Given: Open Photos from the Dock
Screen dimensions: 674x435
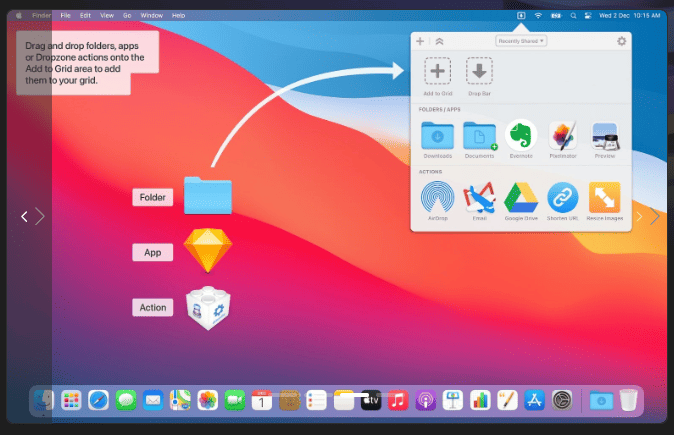Looking at the screenshot, I should (208, 401).
